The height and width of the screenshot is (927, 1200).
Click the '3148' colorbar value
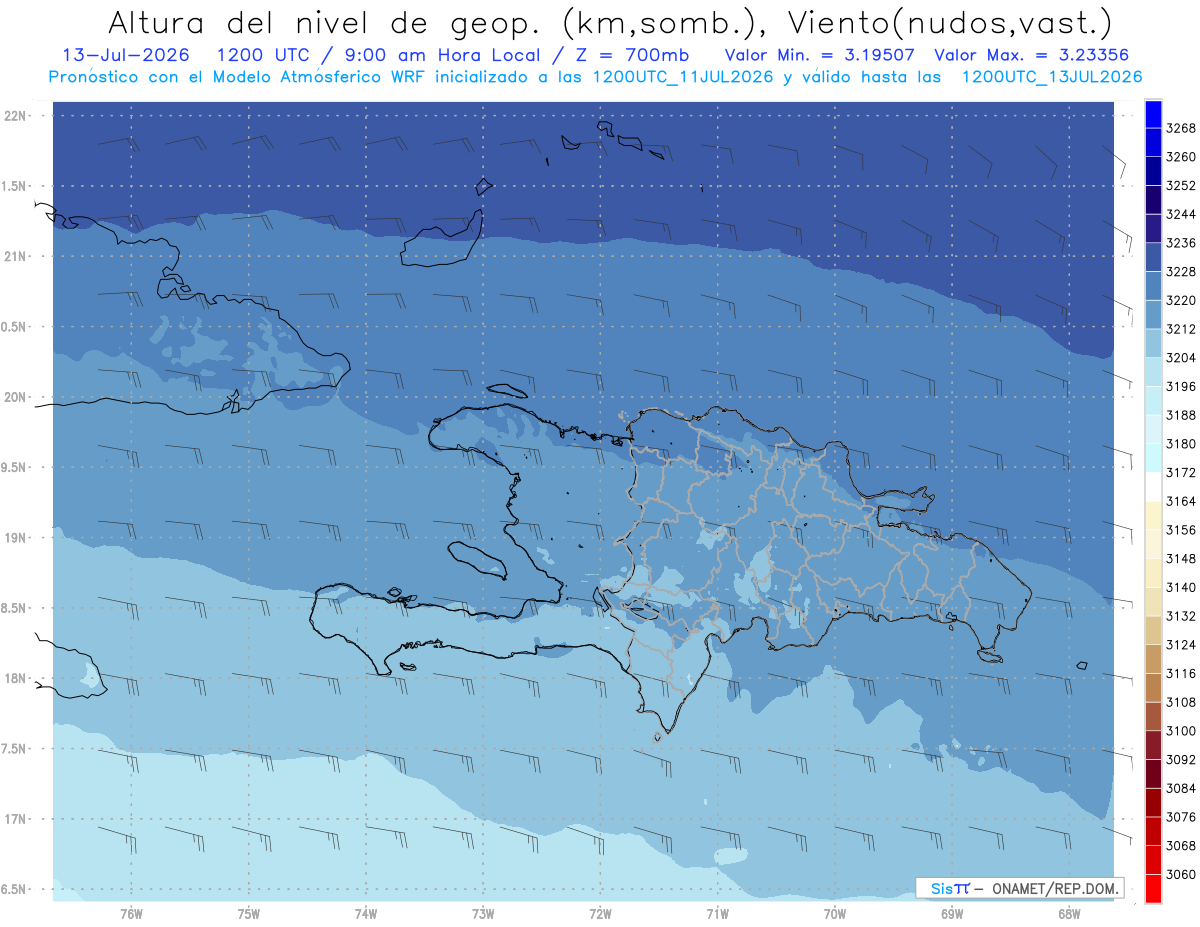pyautogui.click(x=1181, y=559)
